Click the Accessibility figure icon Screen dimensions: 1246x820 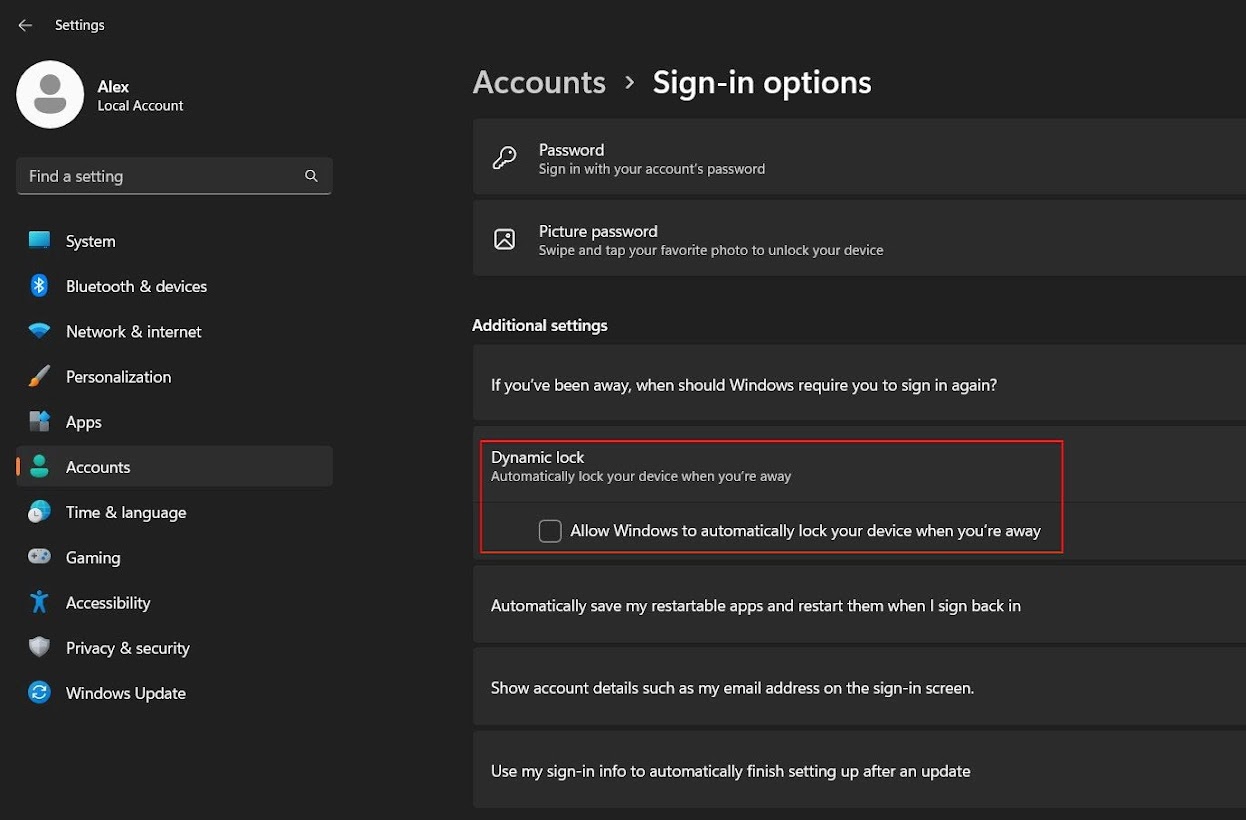tap(39, 602)
